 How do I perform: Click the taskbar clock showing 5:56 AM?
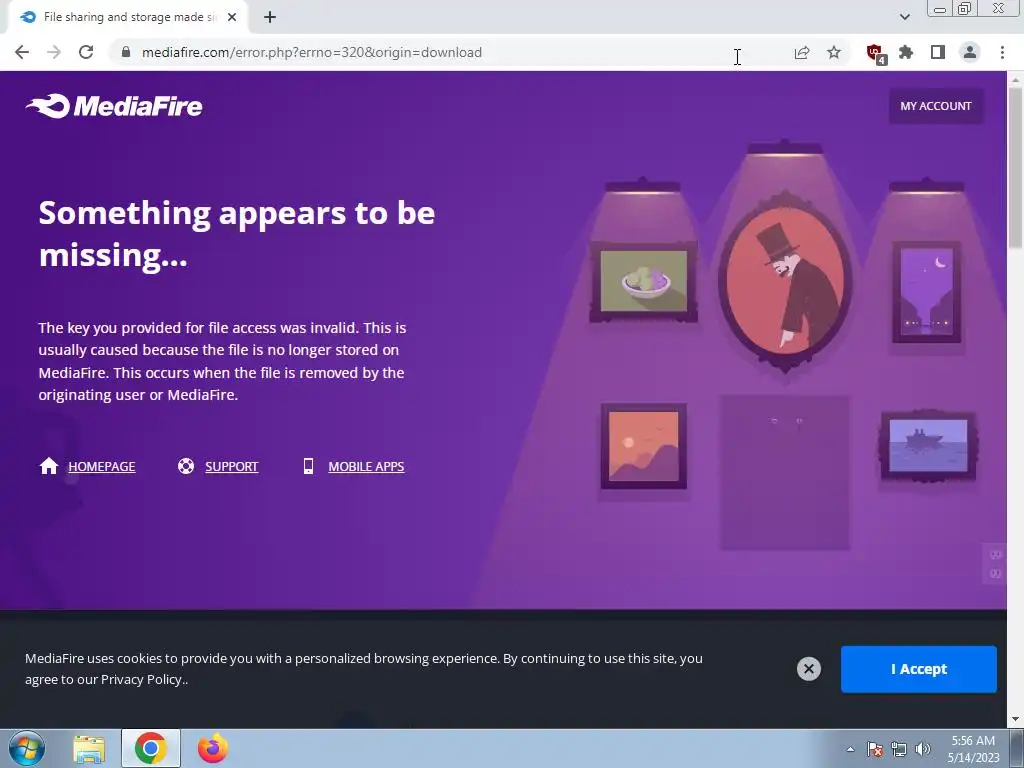[x=973, y=749]
